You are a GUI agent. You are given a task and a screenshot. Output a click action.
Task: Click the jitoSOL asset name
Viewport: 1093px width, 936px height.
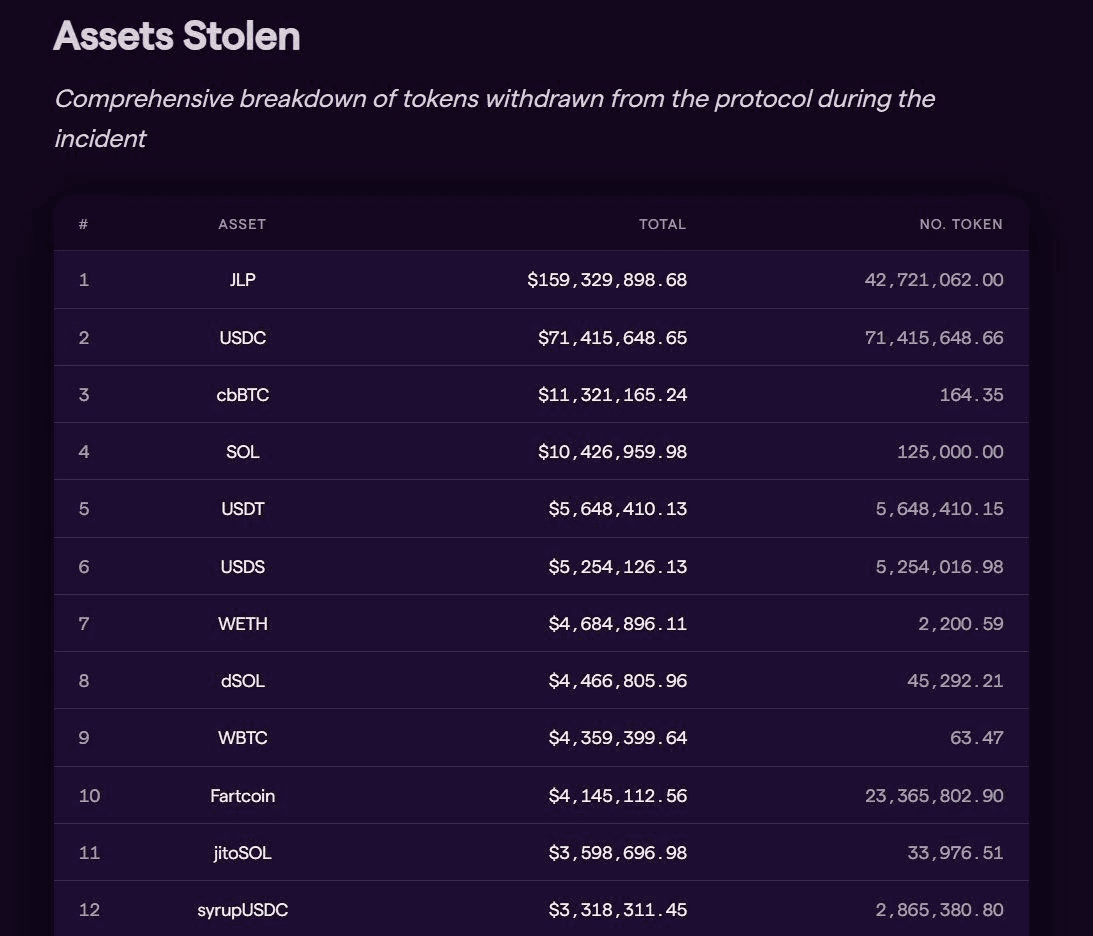pyautogui.click(x=243, y=853)
